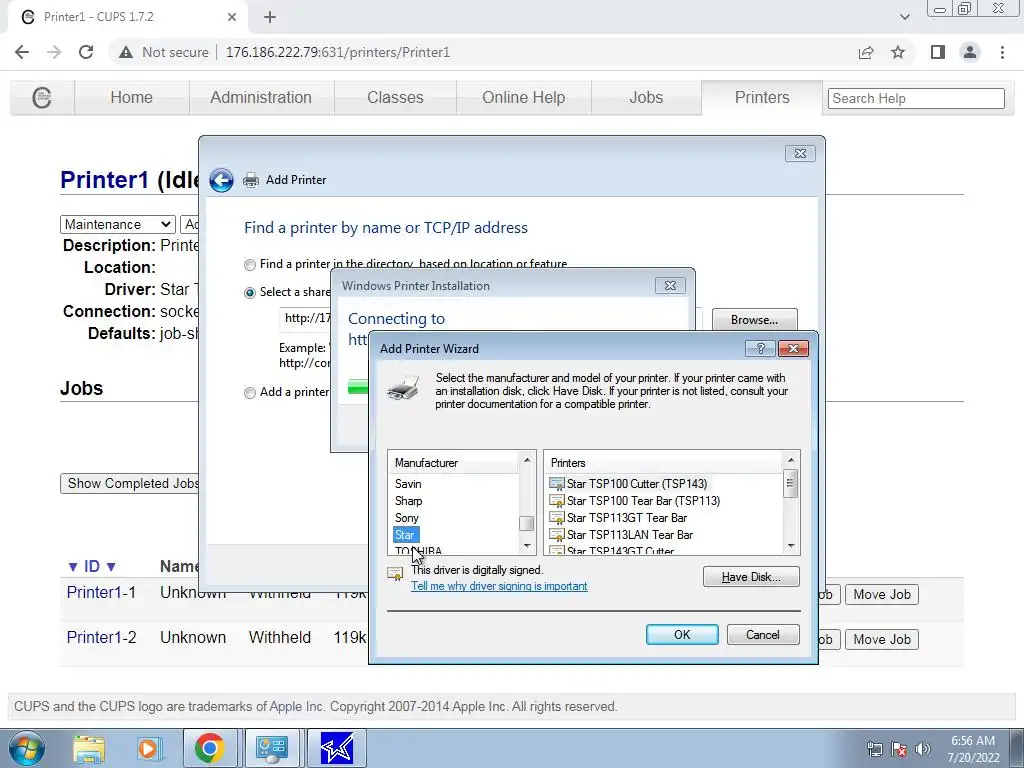
Task: Click the blue back arrow in Add Printer dialog
Action: click(221, 180)
